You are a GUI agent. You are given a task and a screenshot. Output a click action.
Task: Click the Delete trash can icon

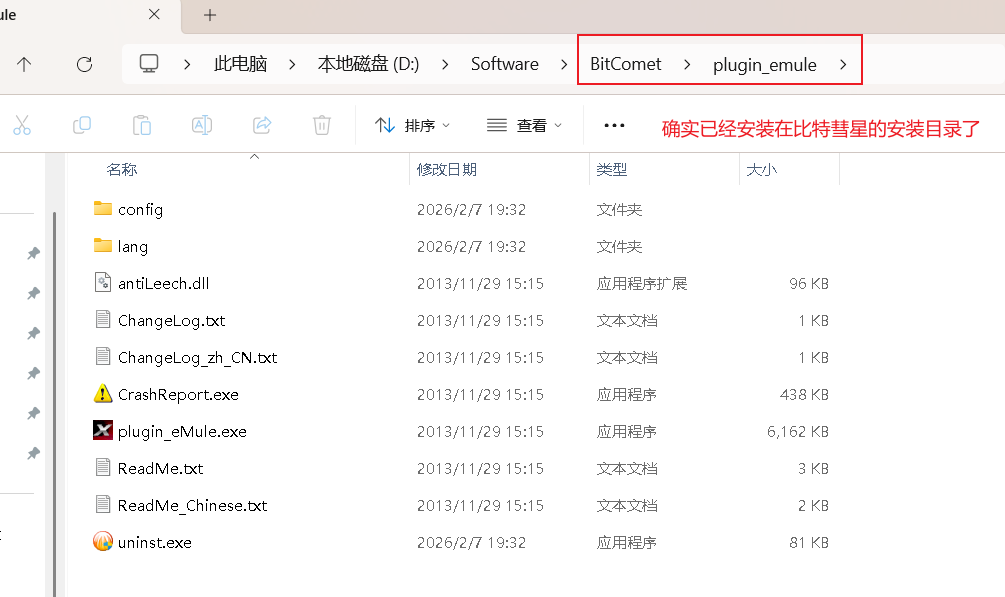point(322,125)
